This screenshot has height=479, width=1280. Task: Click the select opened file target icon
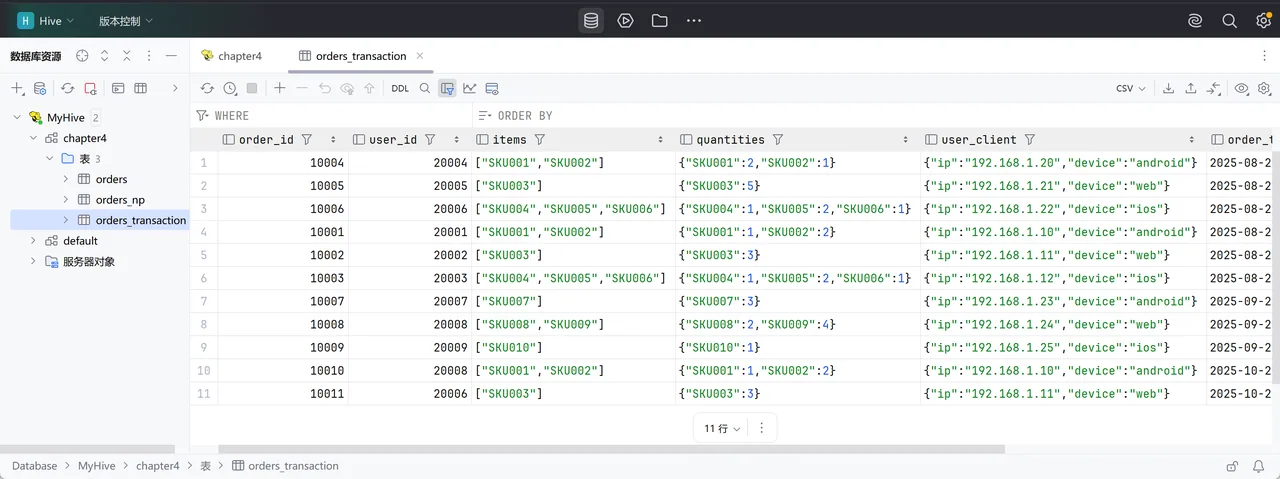pyautogui.click(x=82, y=56)
